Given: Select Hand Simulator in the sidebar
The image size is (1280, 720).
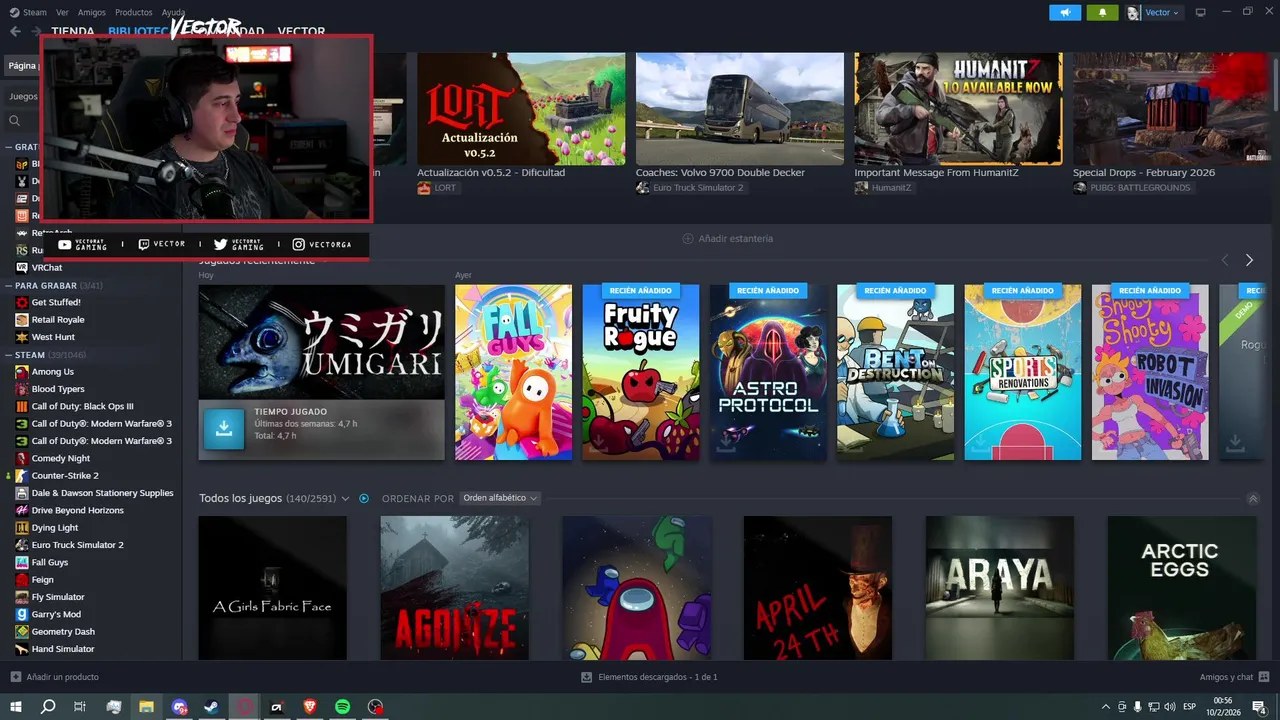Looking at the screenshot, I should click(x=62, y=649).
